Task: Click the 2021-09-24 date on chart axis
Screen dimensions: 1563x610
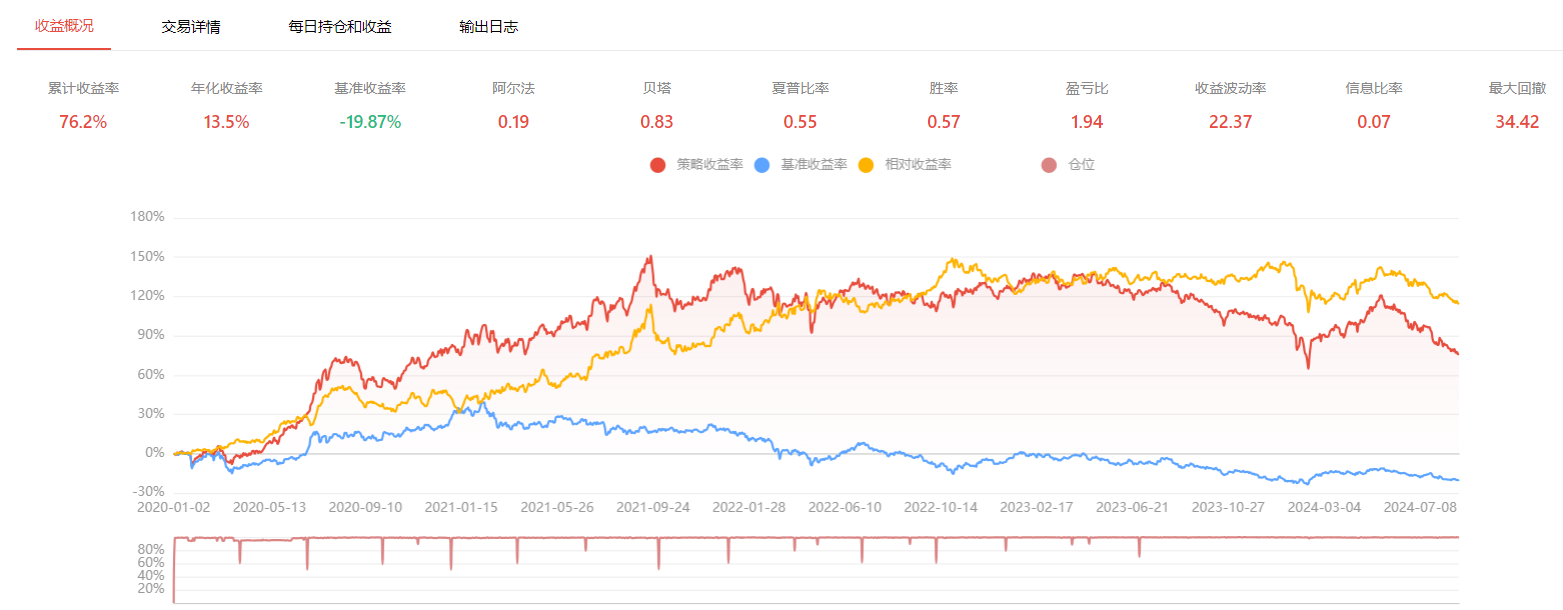Action: point(653,507)
